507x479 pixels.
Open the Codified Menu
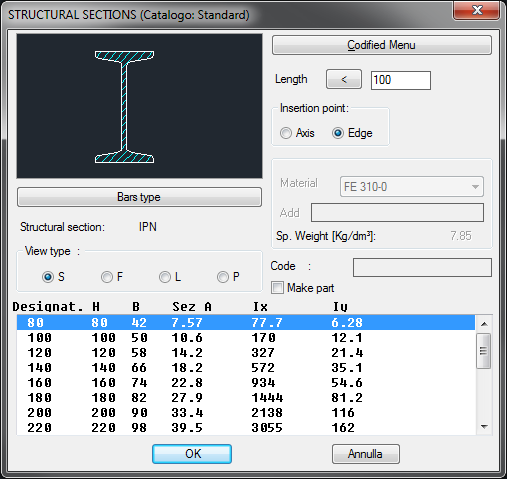(382, 45)
